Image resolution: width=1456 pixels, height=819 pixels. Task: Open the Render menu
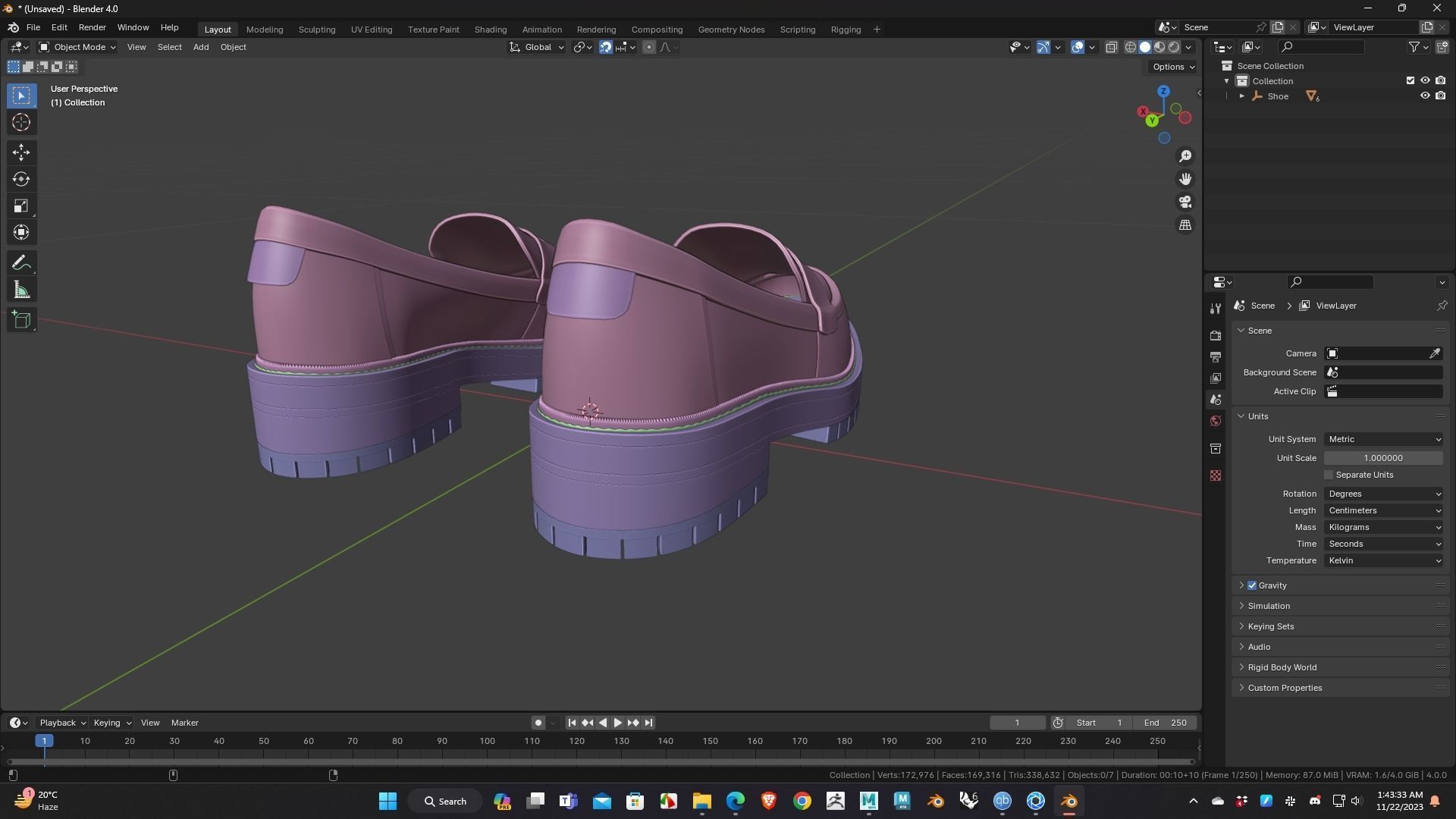[x=93, y=27]
